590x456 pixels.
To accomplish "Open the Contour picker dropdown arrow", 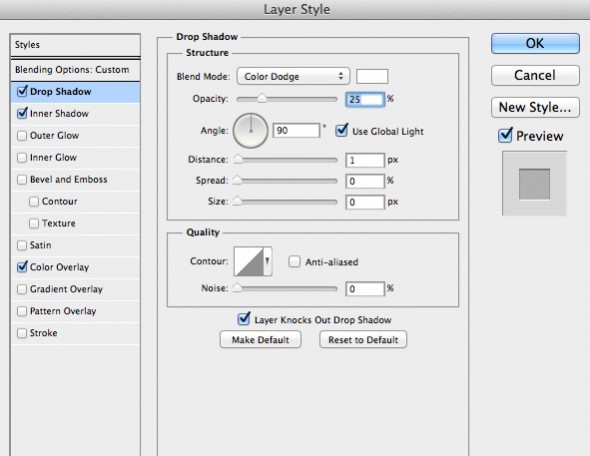I will [x=267, y=261].
